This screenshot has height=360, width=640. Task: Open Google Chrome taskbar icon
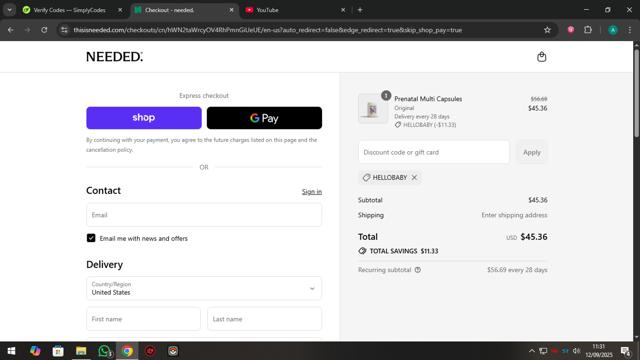[x=127, y=351]
